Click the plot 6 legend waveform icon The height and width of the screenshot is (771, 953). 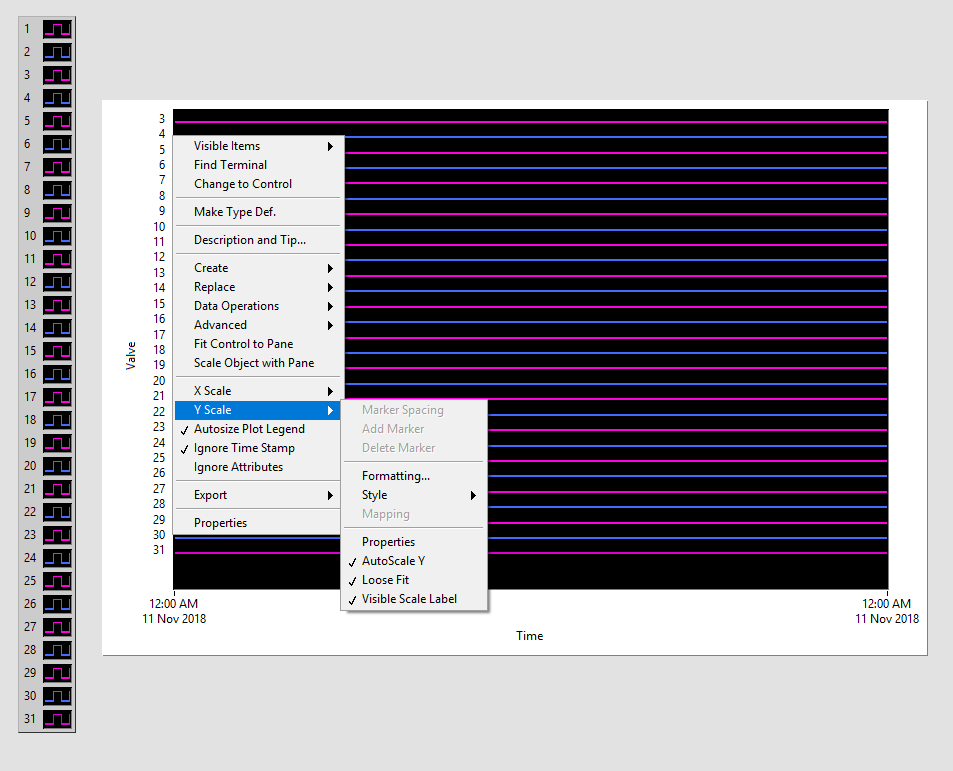point(57,145)
